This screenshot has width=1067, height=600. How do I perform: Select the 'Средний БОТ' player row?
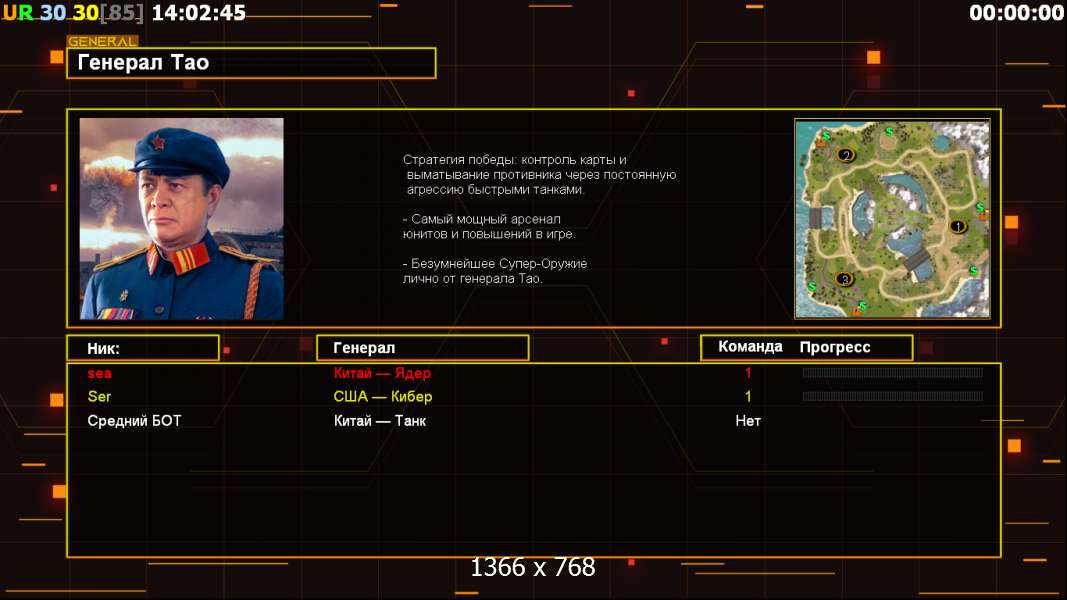[x=534, y=420]
